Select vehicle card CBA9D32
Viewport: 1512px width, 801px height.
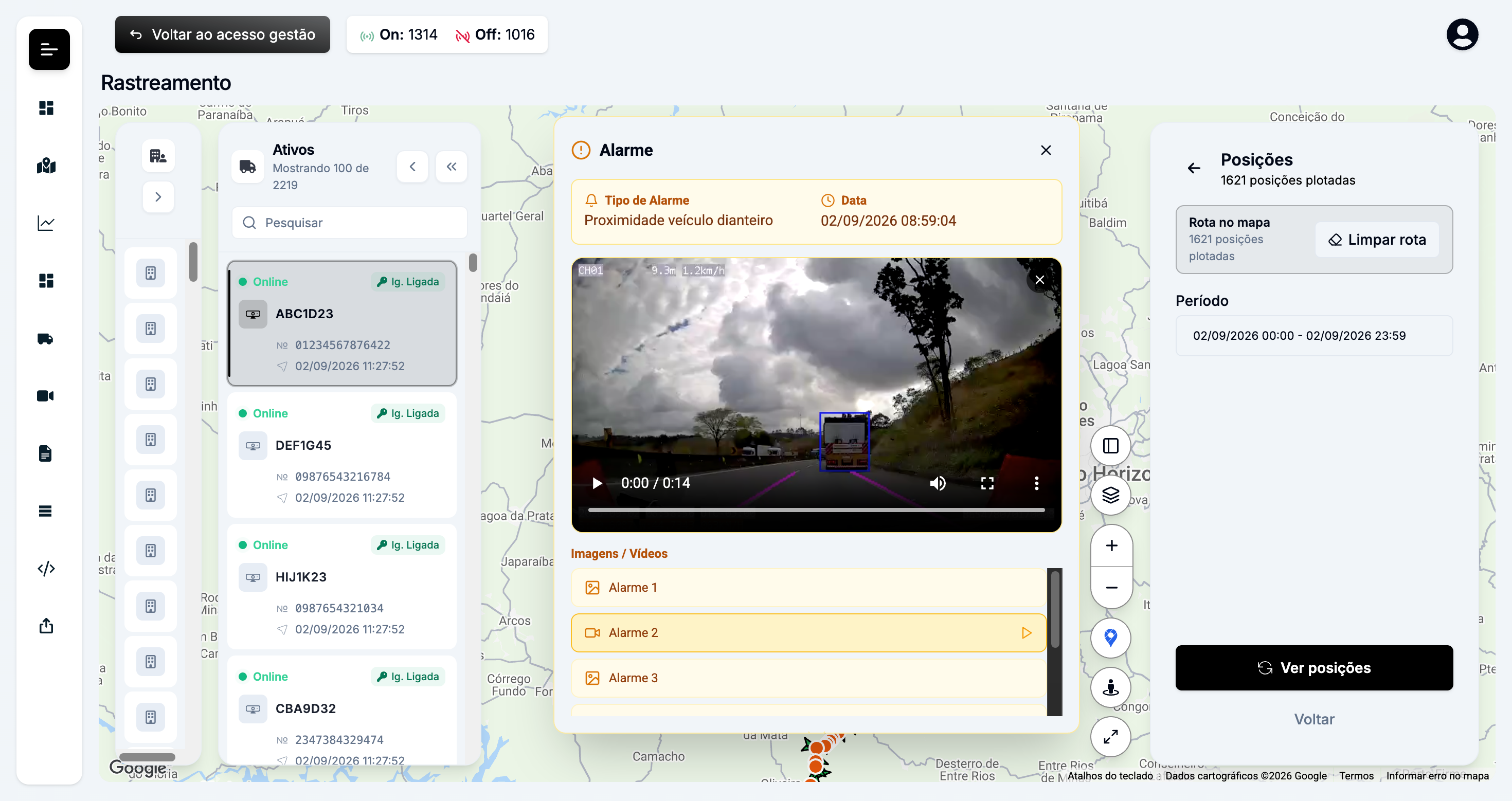pyautogui.click(x=342, y=711)
